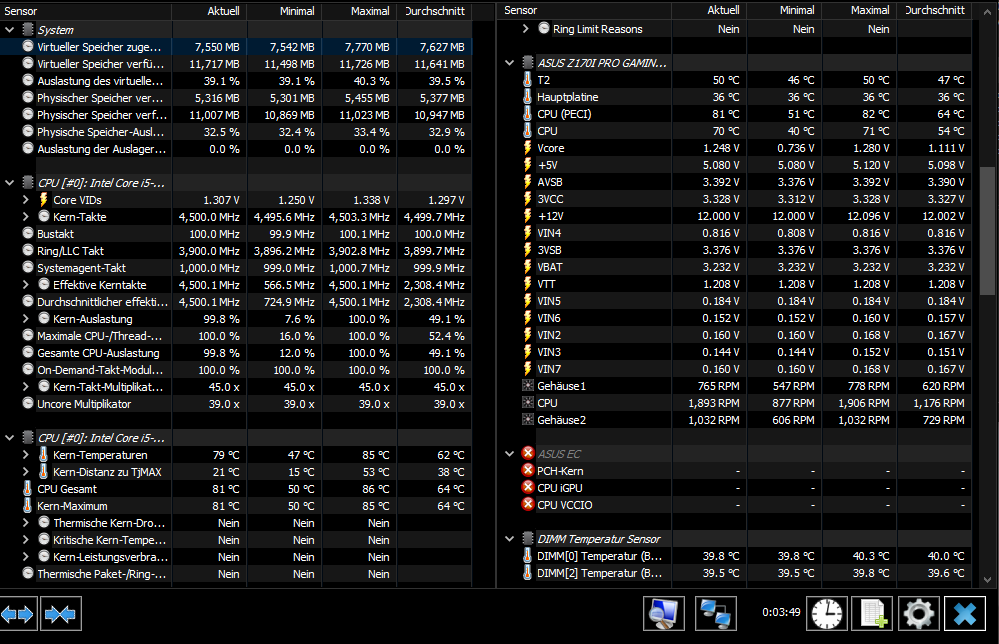This screenshot has height=644, width=999.
Task: Click right panel Durchschnitt column header
Action: (934, 10)
